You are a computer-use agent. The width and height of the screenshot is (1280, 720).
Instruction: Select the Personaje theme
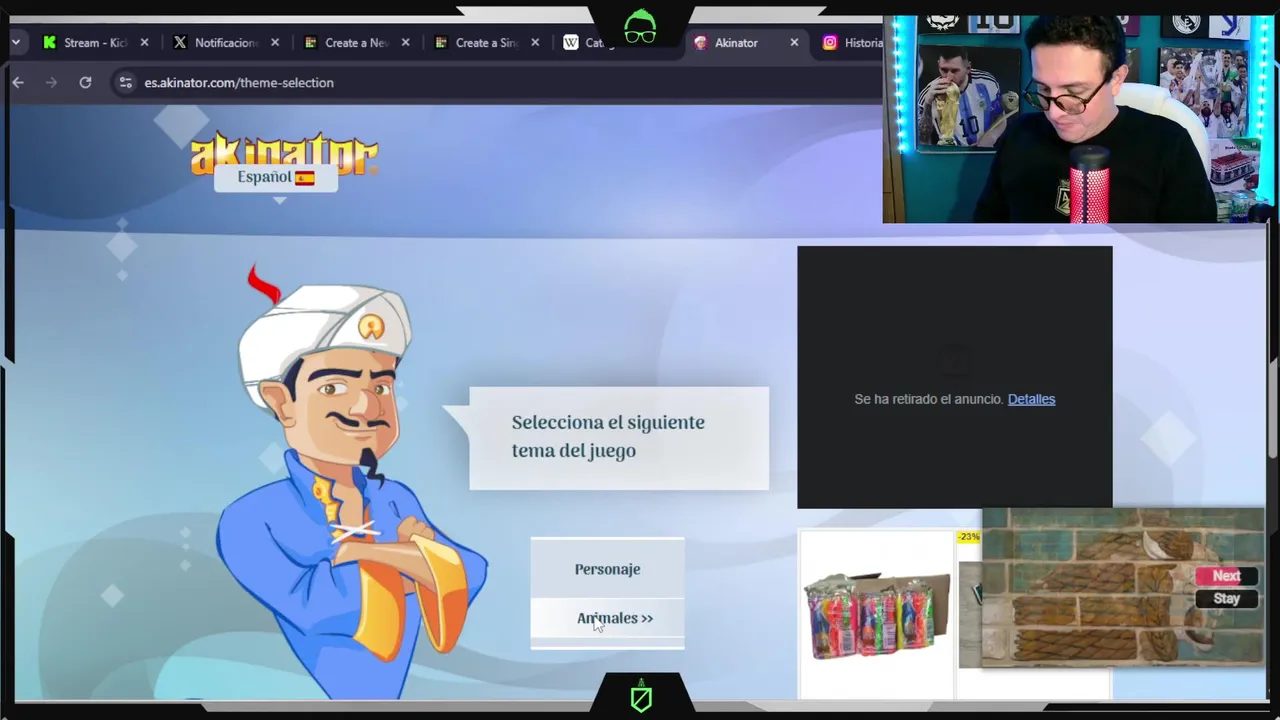click(607, 569)
